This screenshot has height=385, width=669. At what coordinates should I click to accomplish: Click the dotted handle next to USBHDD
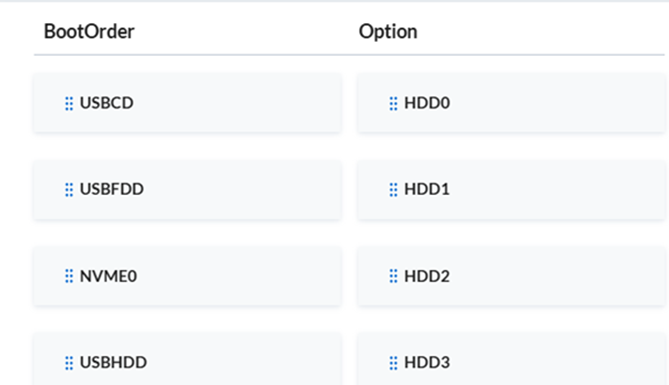click(69, 363)
